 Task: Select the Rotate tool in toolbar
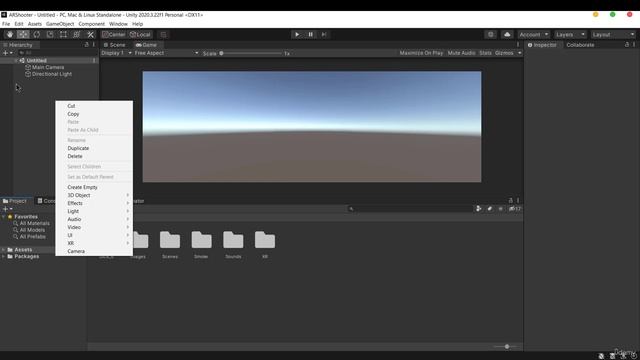point(36,35)
